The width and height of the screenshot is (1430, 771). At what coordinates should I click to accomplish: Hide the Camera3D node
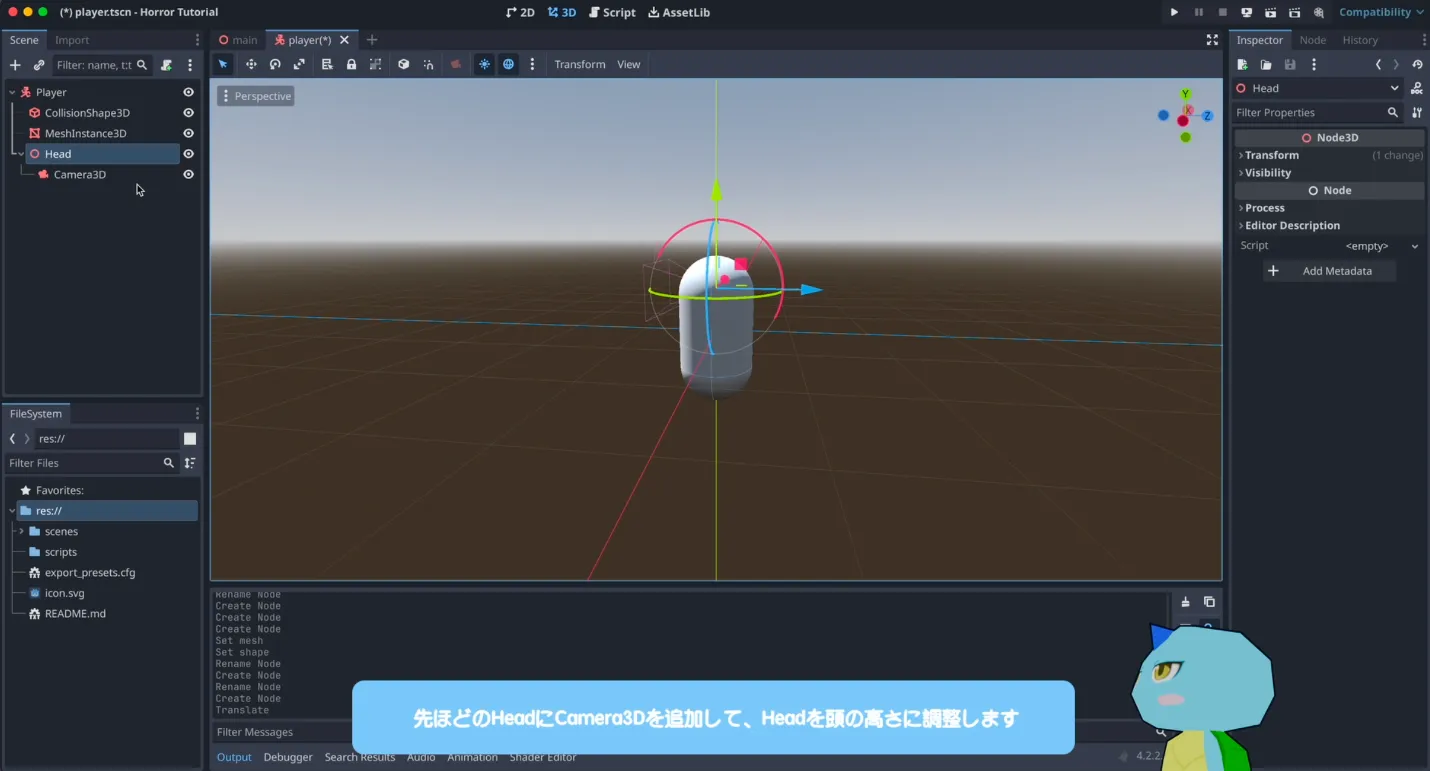click(188, 174)
